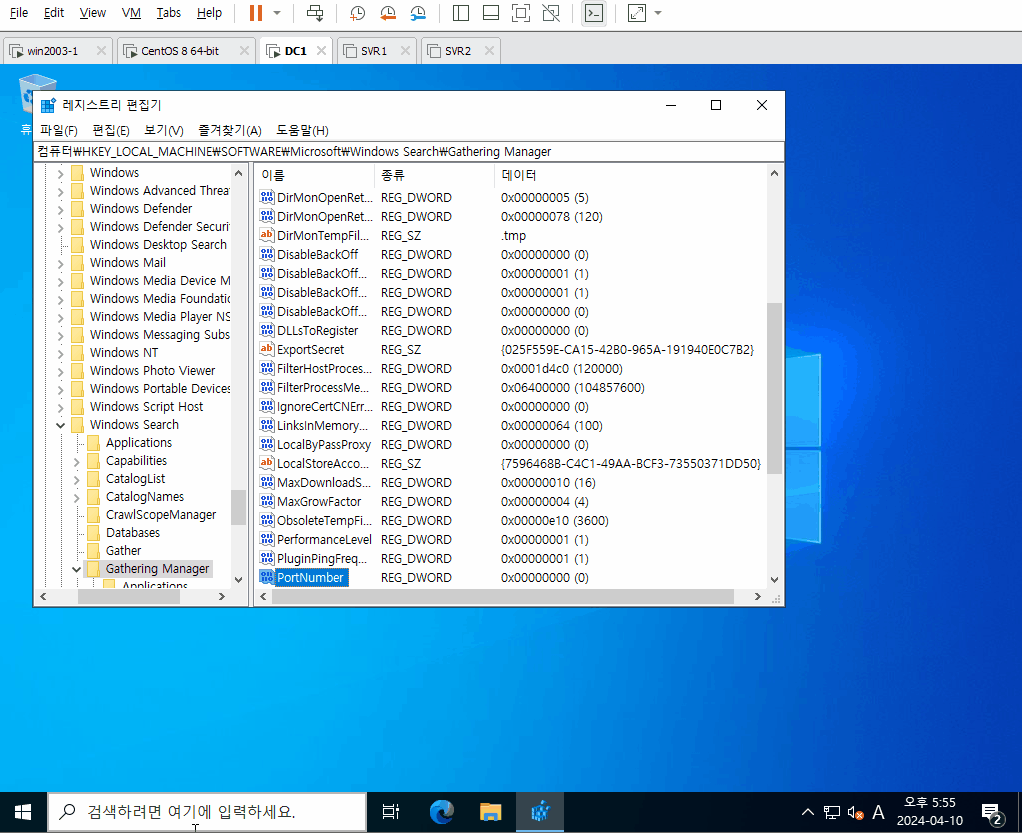This screenshot has height=833, width=1022.
Task: Select the PerformanceLevel DWORD value icon
Action: point(267,539)
